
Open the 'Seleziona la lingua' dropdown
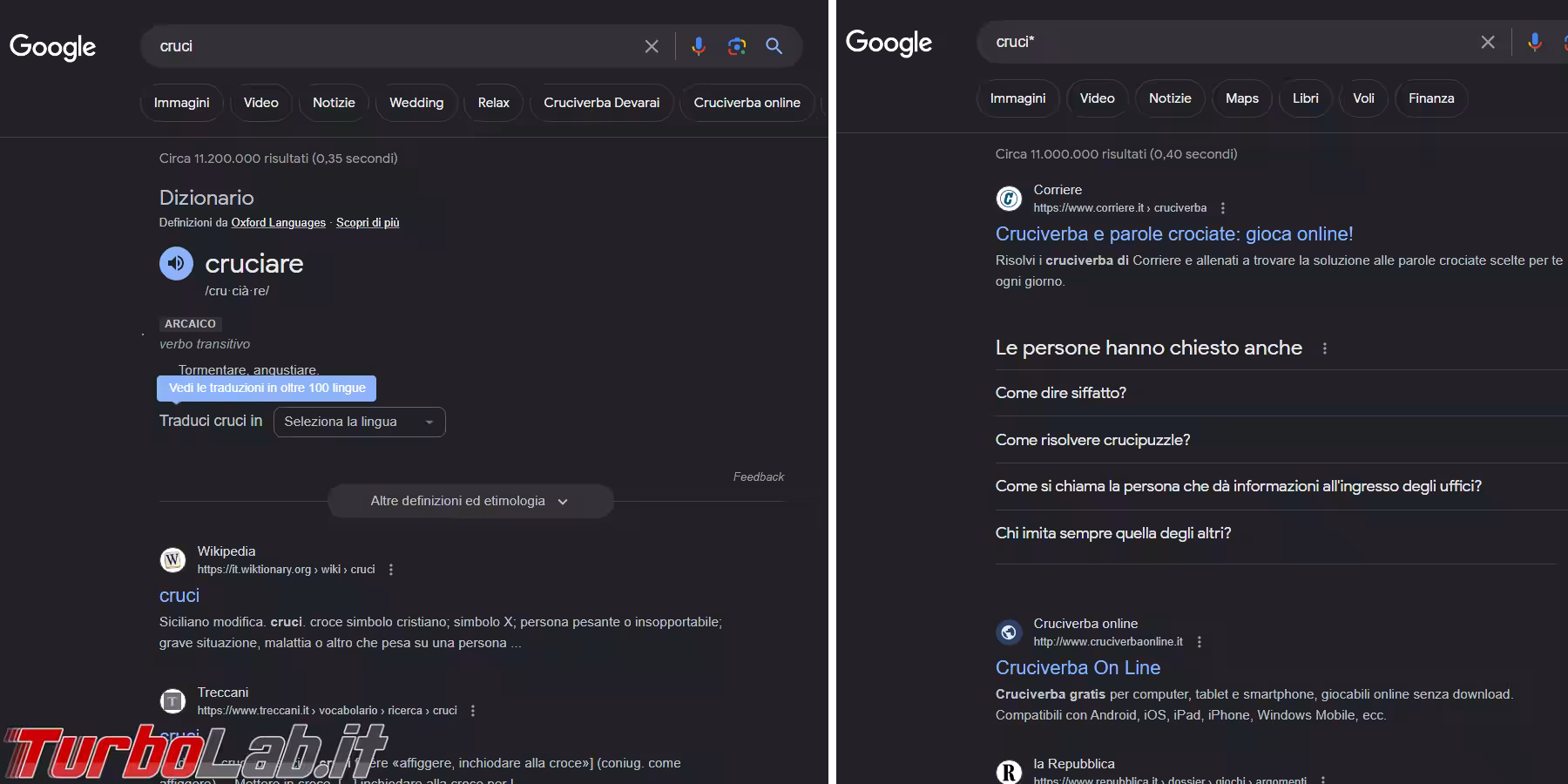359,422
